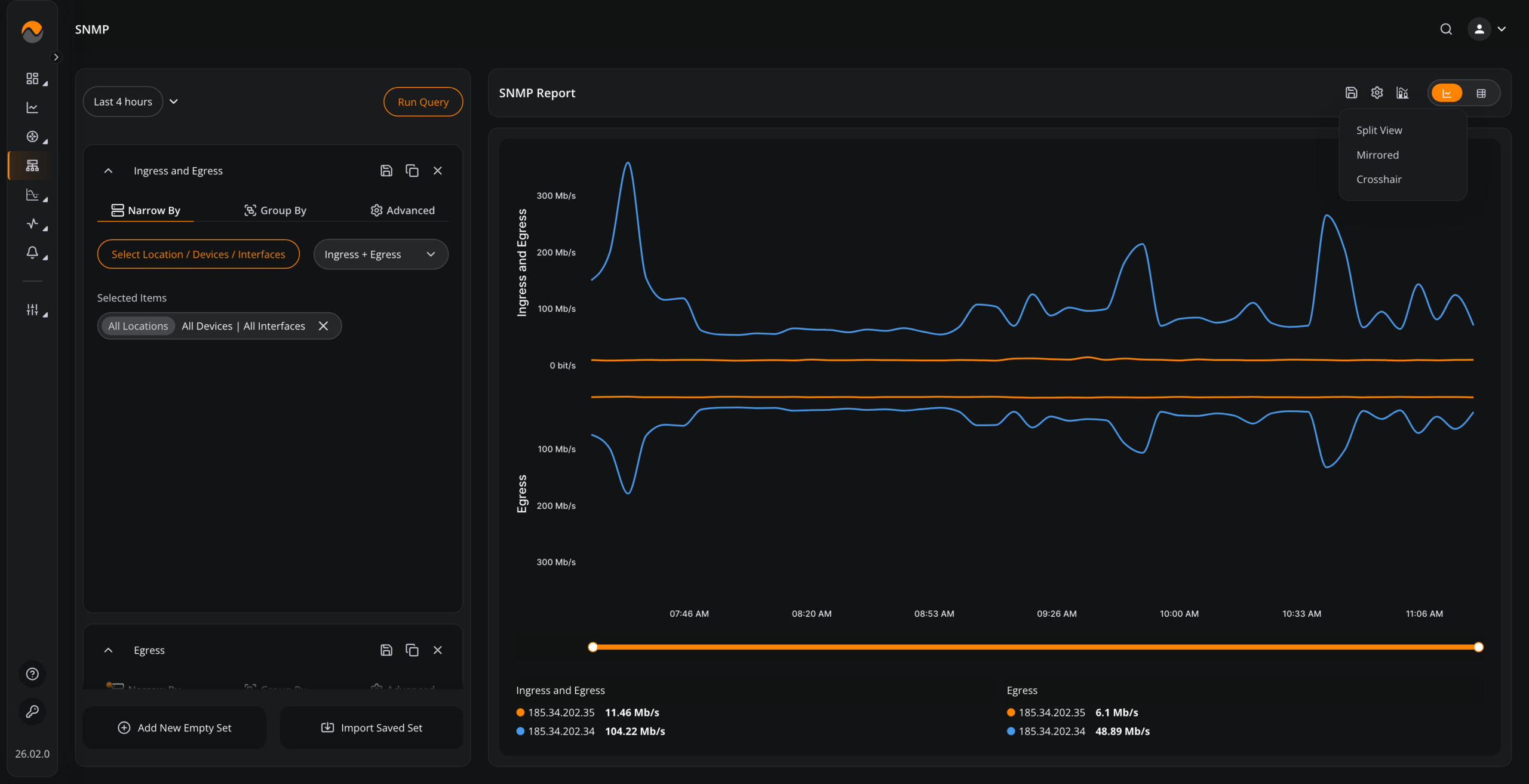Open the Ingress + Egress dropdown
Image resolution: width=1529 pixels, height=784 pixels.
click(x=380, y=254)
